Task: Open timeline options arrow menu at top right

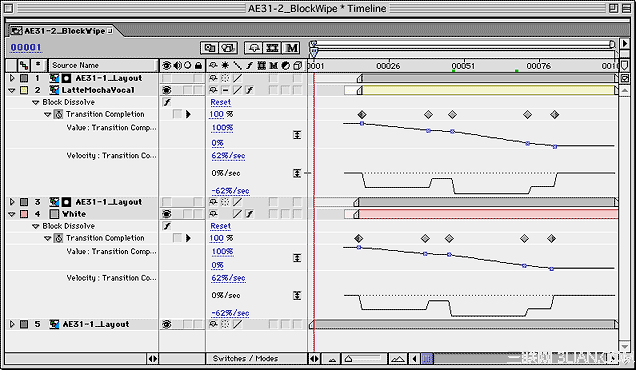Action: (625, 44)
